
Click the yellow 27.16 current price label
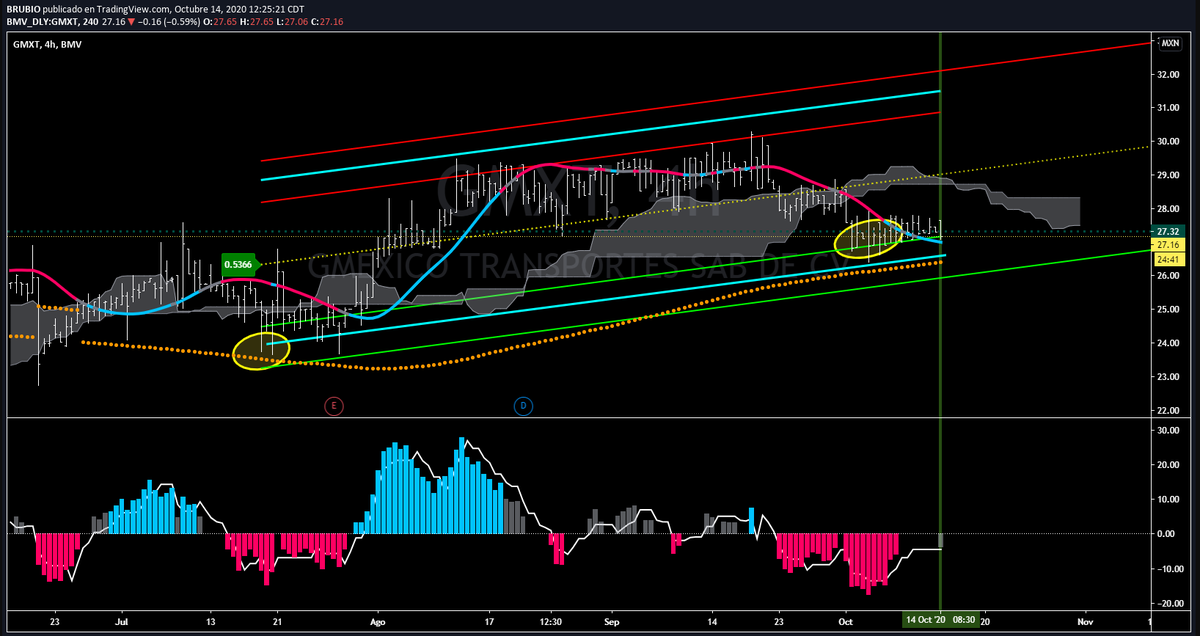[1167, 245]
